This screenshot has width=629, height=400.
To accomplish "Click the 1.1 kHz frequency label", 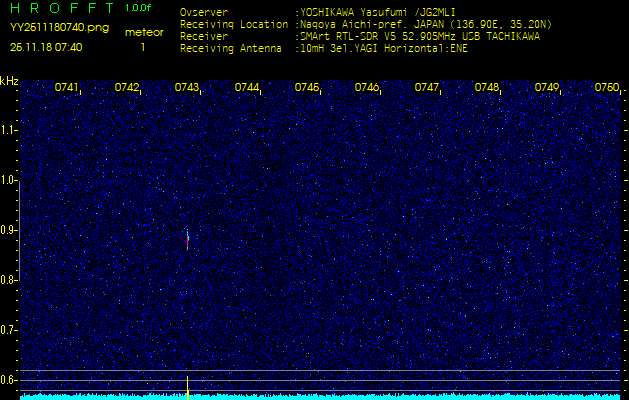I will pyautogui.click(x=8, y=130).
